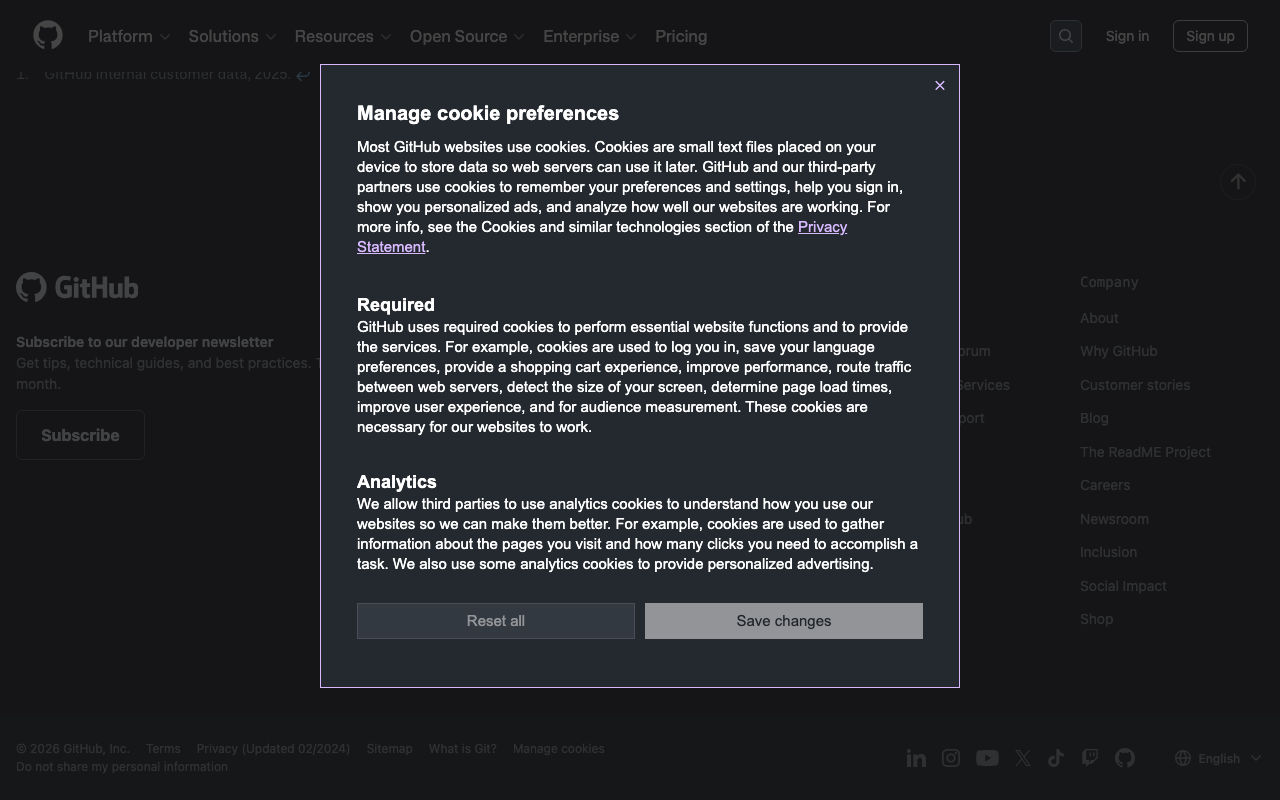The height and width of the screenshot is (800, 1280).
Task: Open GitHub's LinkedIn icon
Action: pyautogui.click(x=916, y=758)
